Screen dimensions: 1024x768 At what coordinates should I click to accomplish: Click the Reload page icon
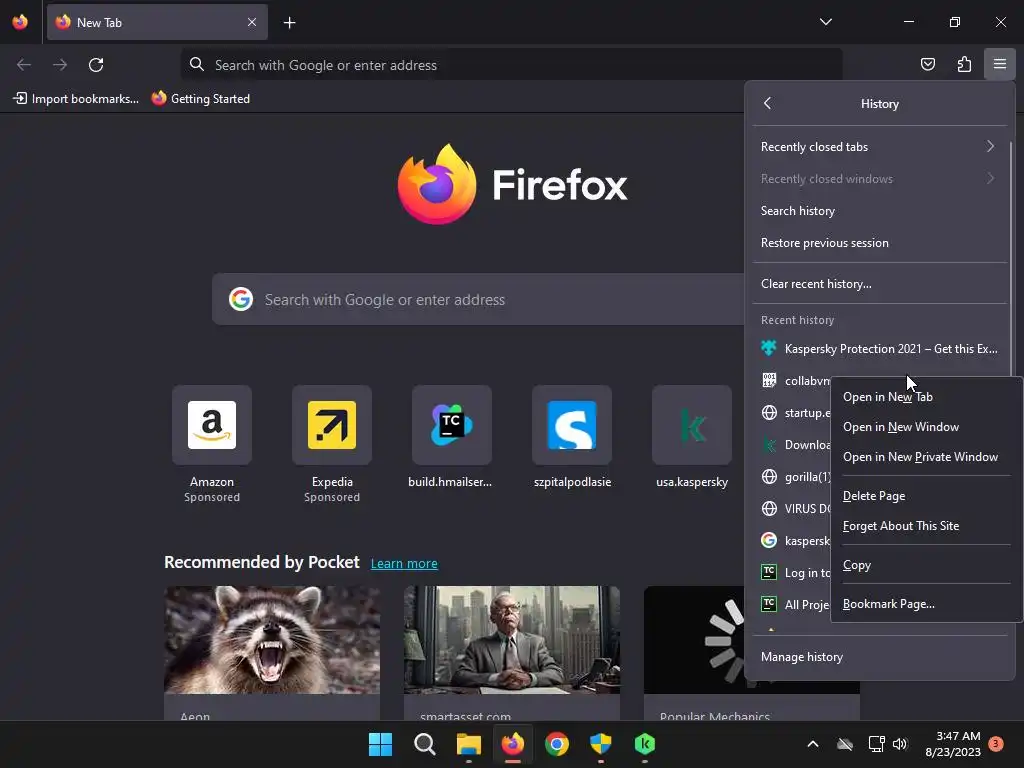[x=96, y=65]
